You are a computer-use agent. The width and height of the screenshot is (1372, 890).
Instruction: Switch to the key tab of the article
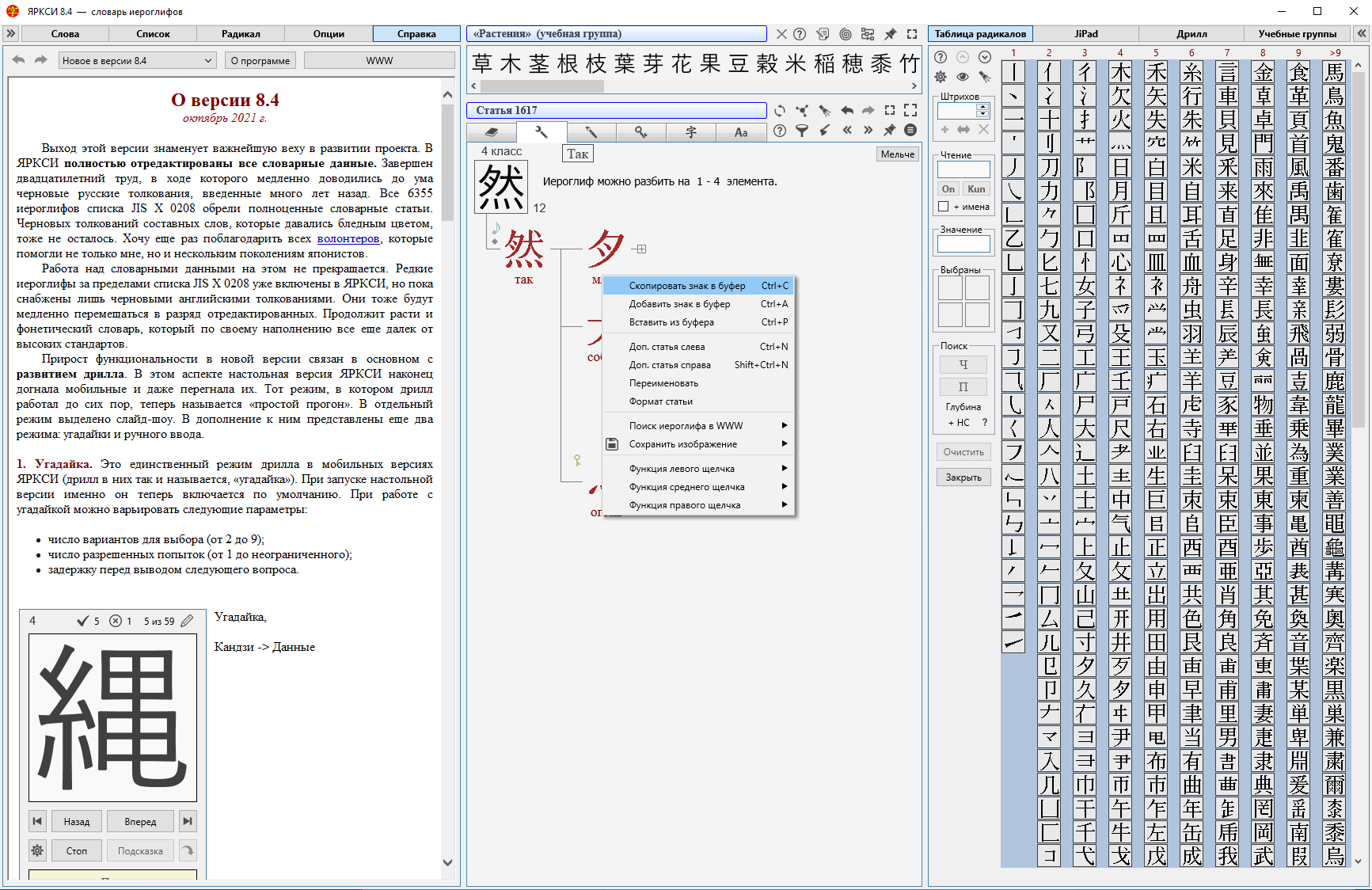(641, 132)
